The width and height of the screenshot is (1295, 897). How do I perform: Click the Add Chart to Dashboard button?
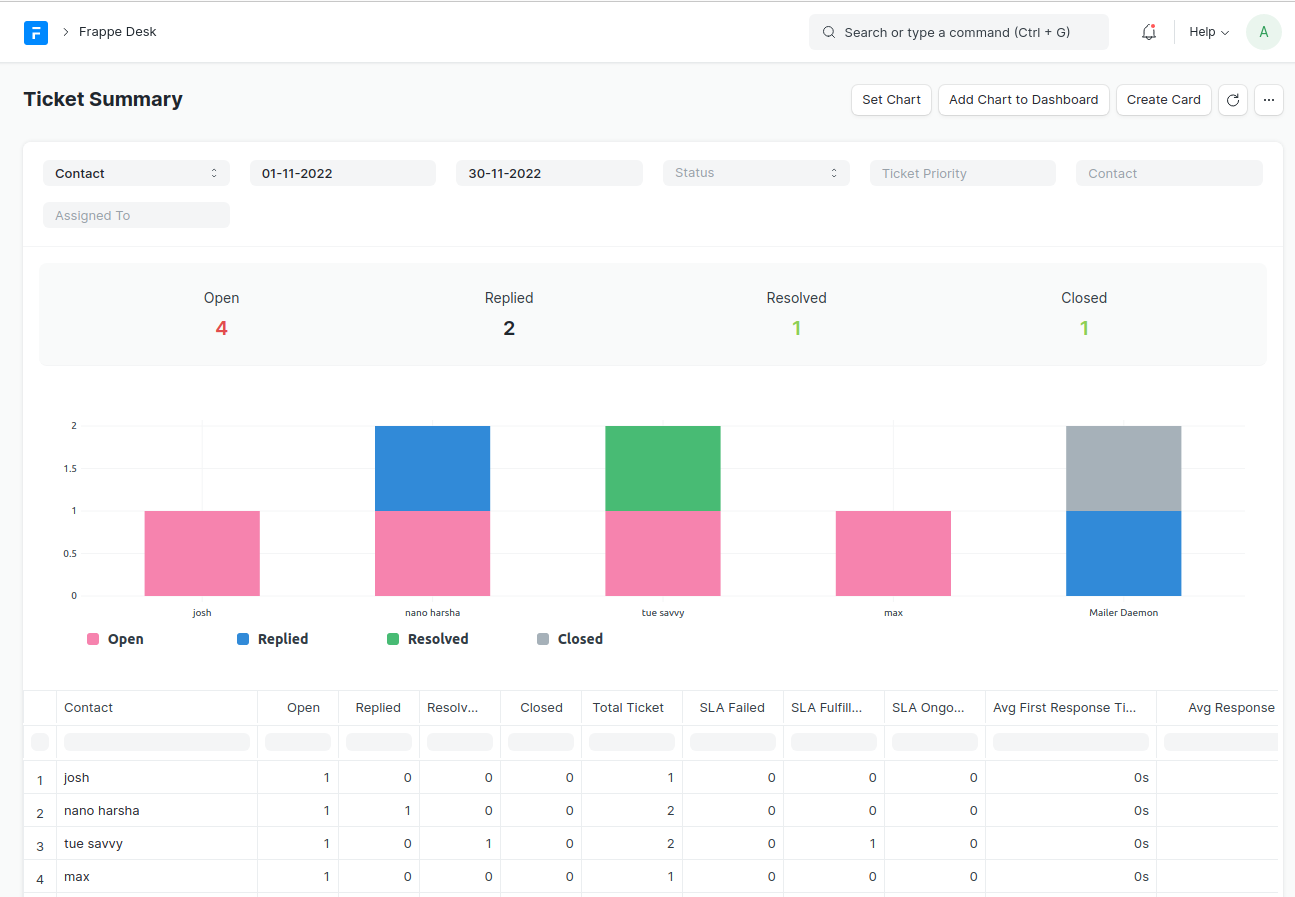click(1023, 100)
